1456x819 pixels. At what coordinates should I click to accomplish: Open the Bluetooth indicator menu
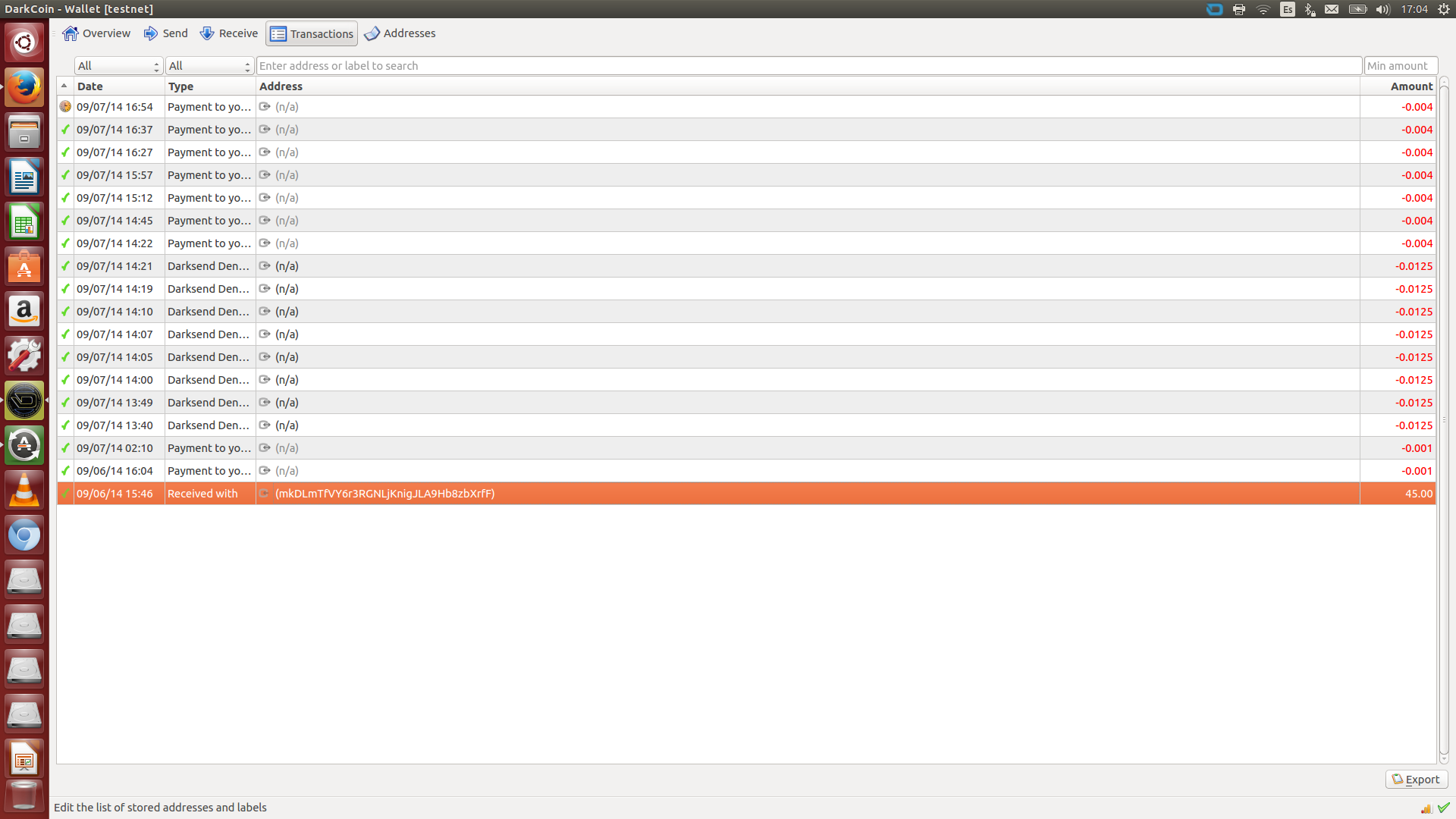click(x=1310, y=9)
